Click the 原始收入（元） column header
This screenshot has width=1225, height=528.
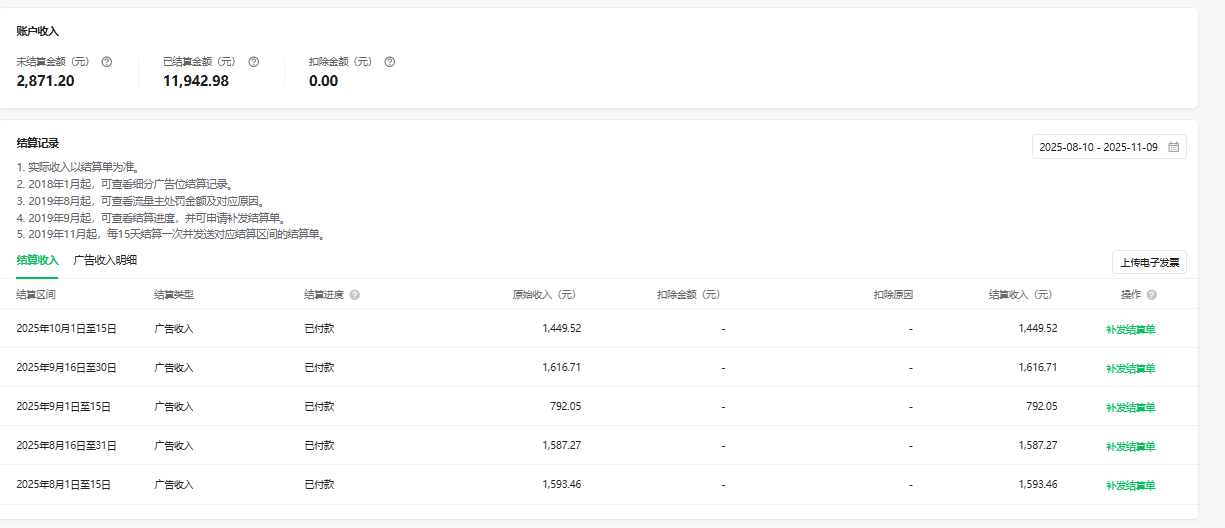click(x=544, y=295)
